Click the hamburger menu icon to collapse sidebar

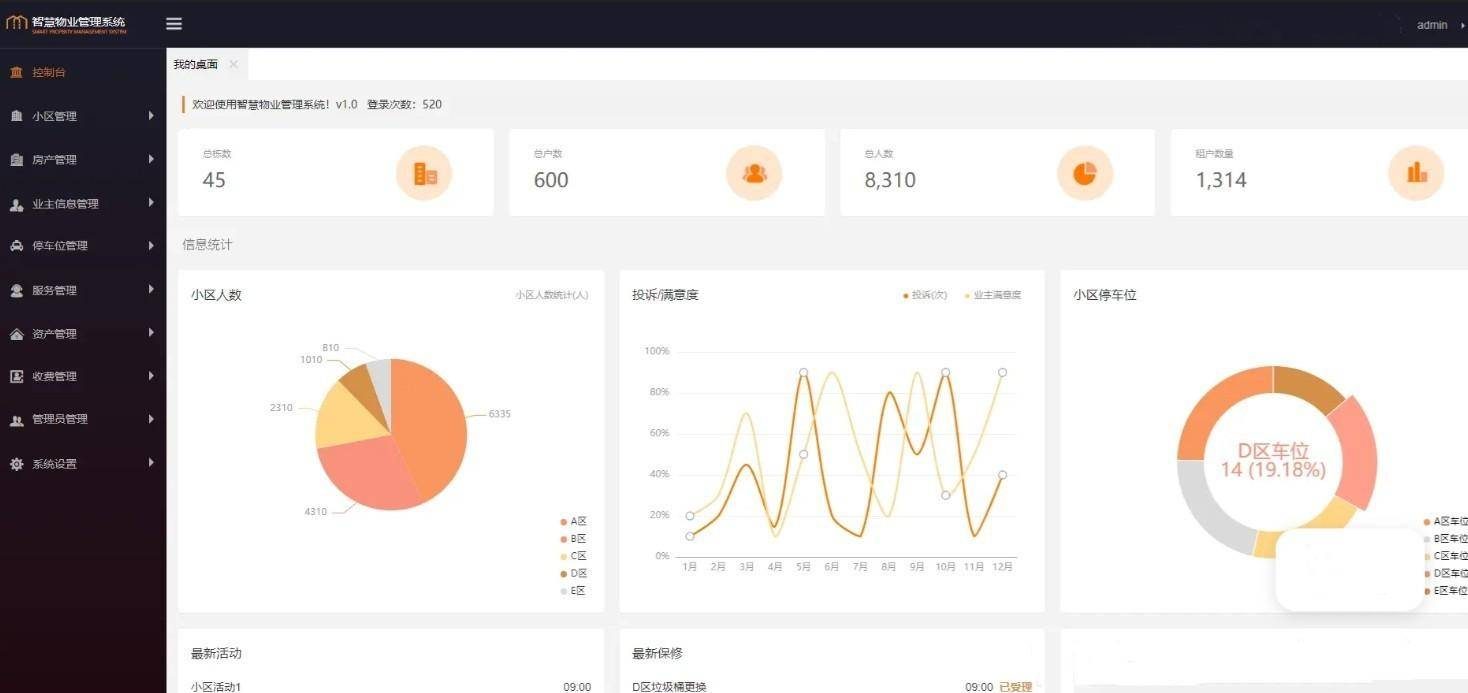tap(173, 23)
